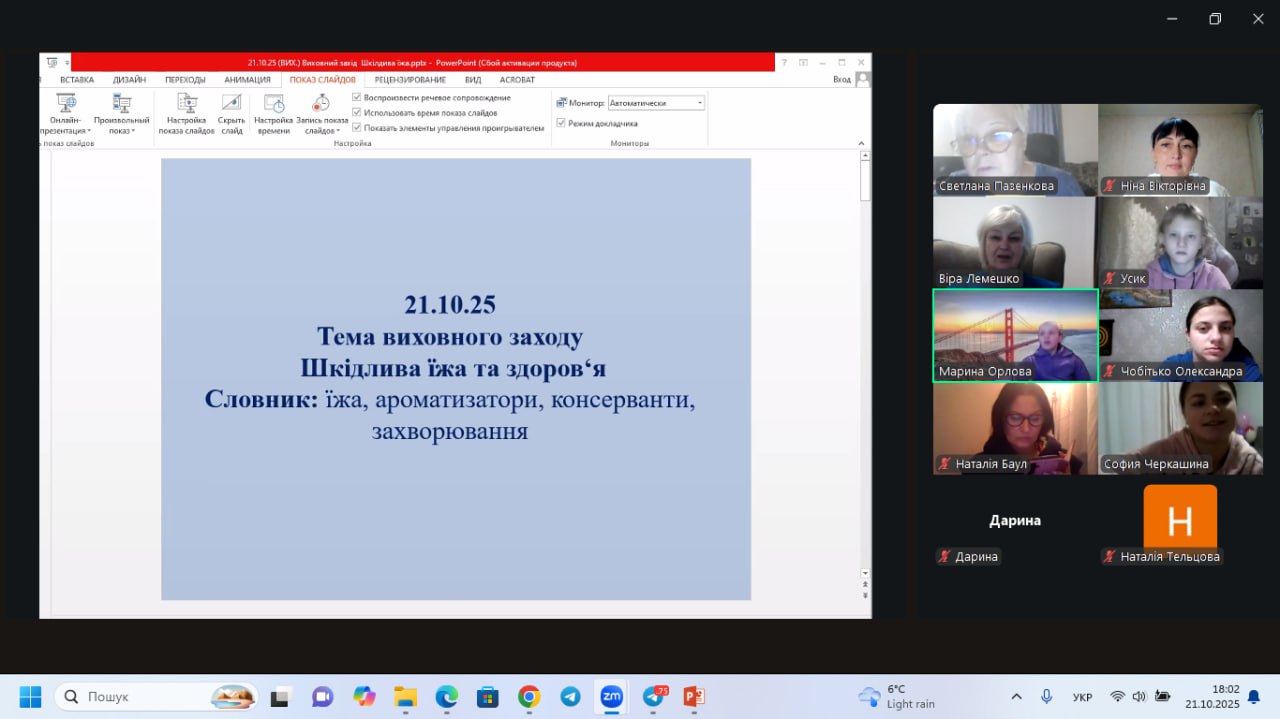Click the Настройка показа слайдов icon
1280x719 pixels.
[186, 103]
